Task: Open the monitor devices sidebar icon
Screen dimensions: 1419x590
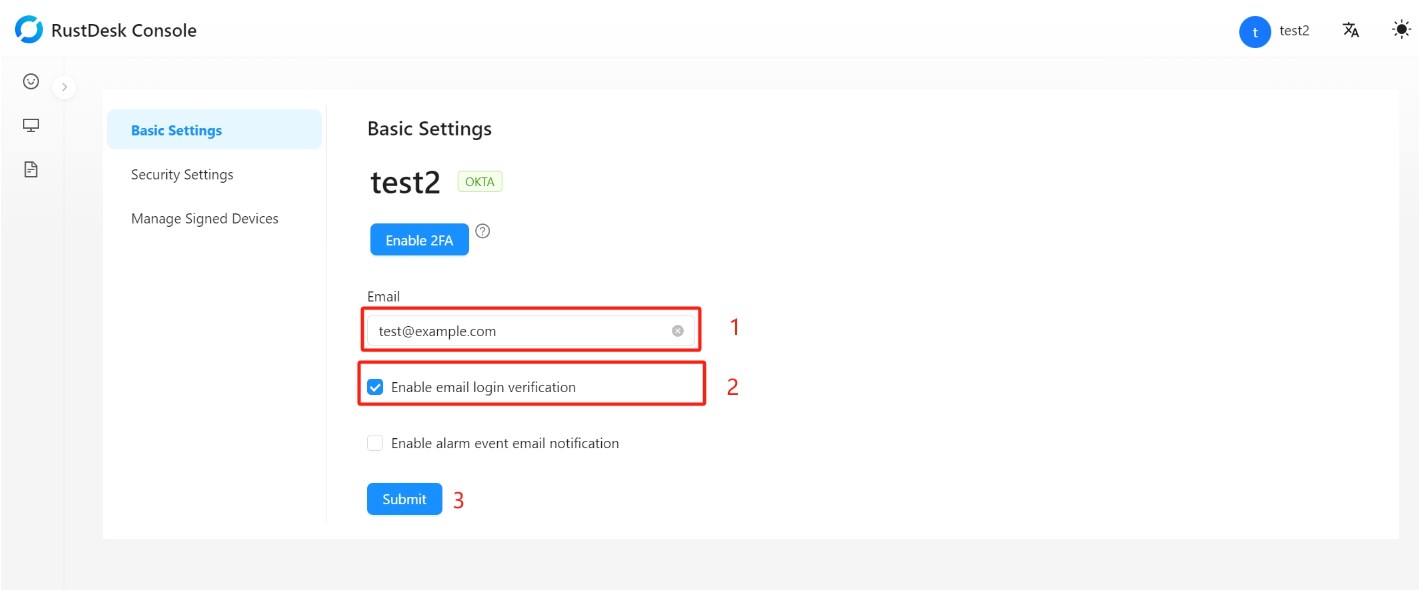Action: (x=31, y=125)
